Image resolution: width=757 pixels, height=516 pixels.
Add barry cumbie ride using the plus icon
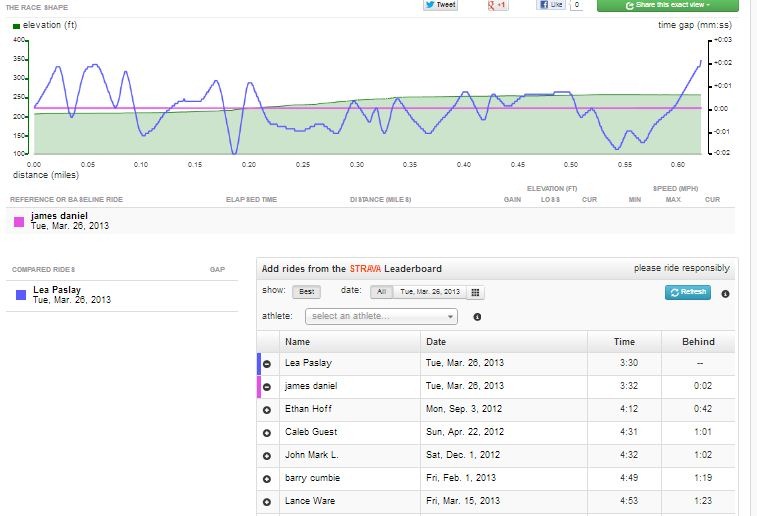point(266,479)
